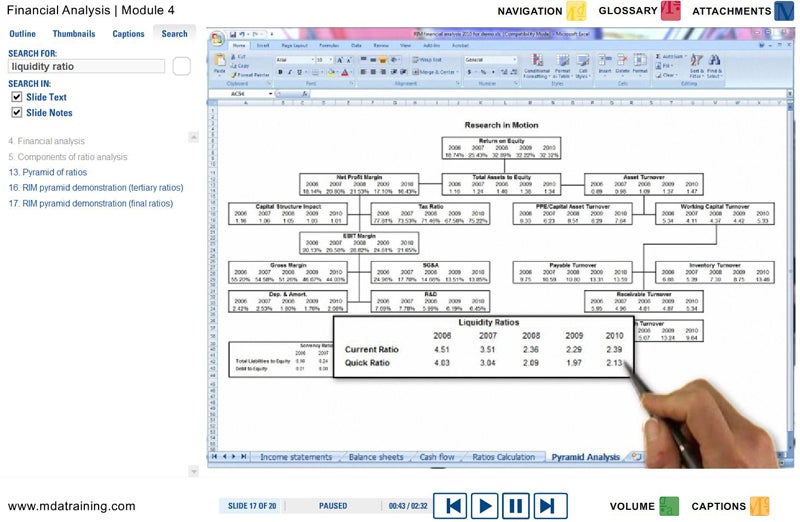
Task: Skip to previous slide button
Action: [x=454, y=506]
